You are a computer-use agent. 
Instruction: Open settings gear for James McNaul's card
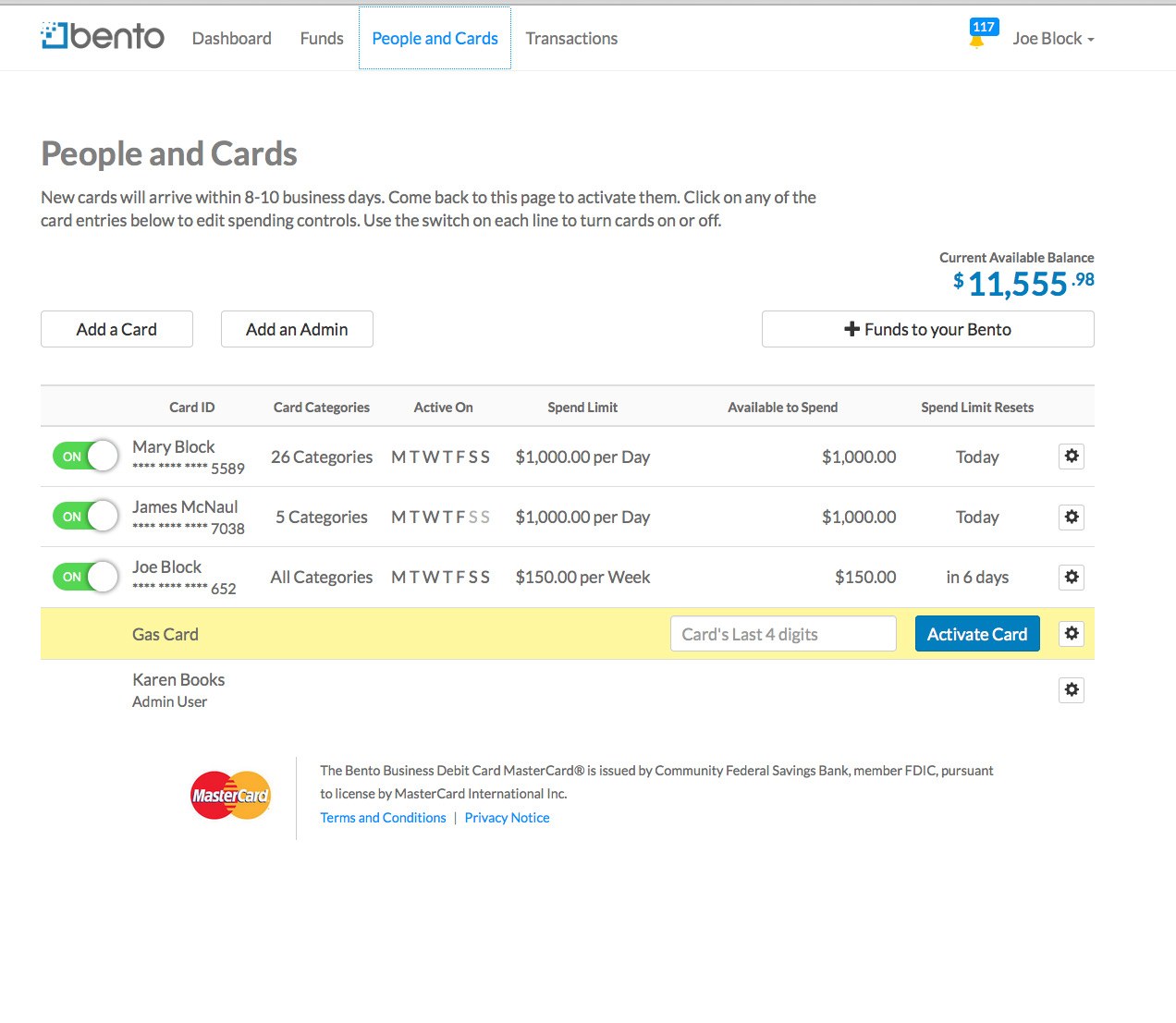(1072, 517)
